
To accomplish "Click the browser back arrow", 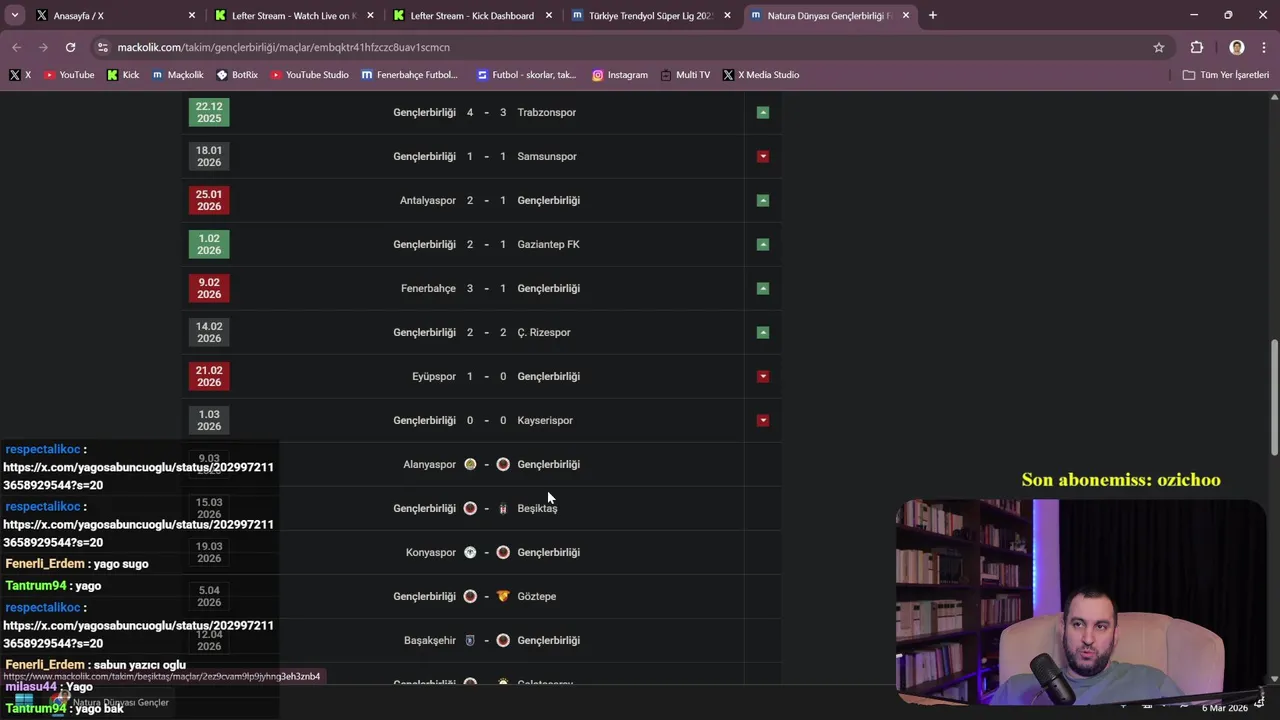I will (17, 47).
